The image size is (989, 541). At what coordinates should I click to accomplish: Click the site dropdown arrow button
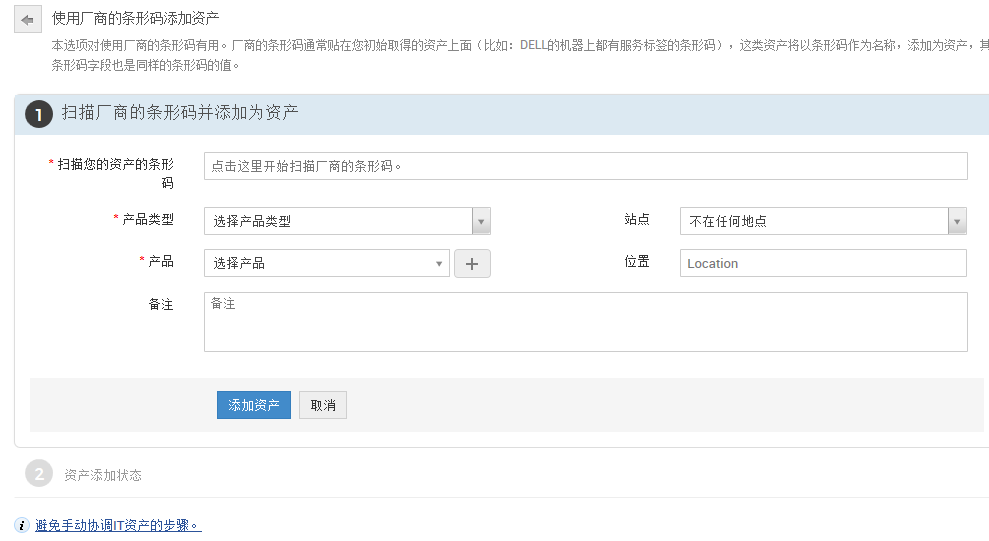coord(957,221)
